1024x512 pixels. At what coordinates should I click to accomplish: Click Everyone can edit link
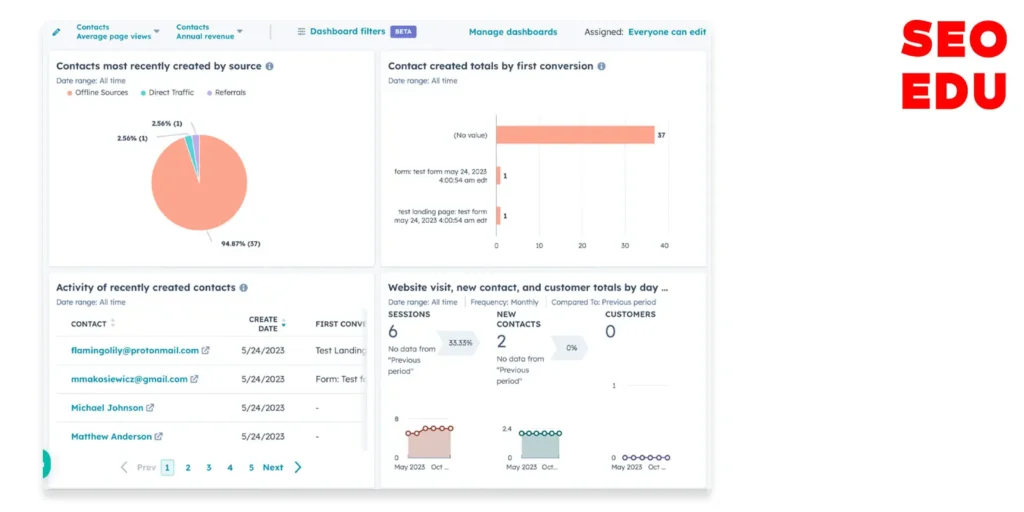[666, 32]
